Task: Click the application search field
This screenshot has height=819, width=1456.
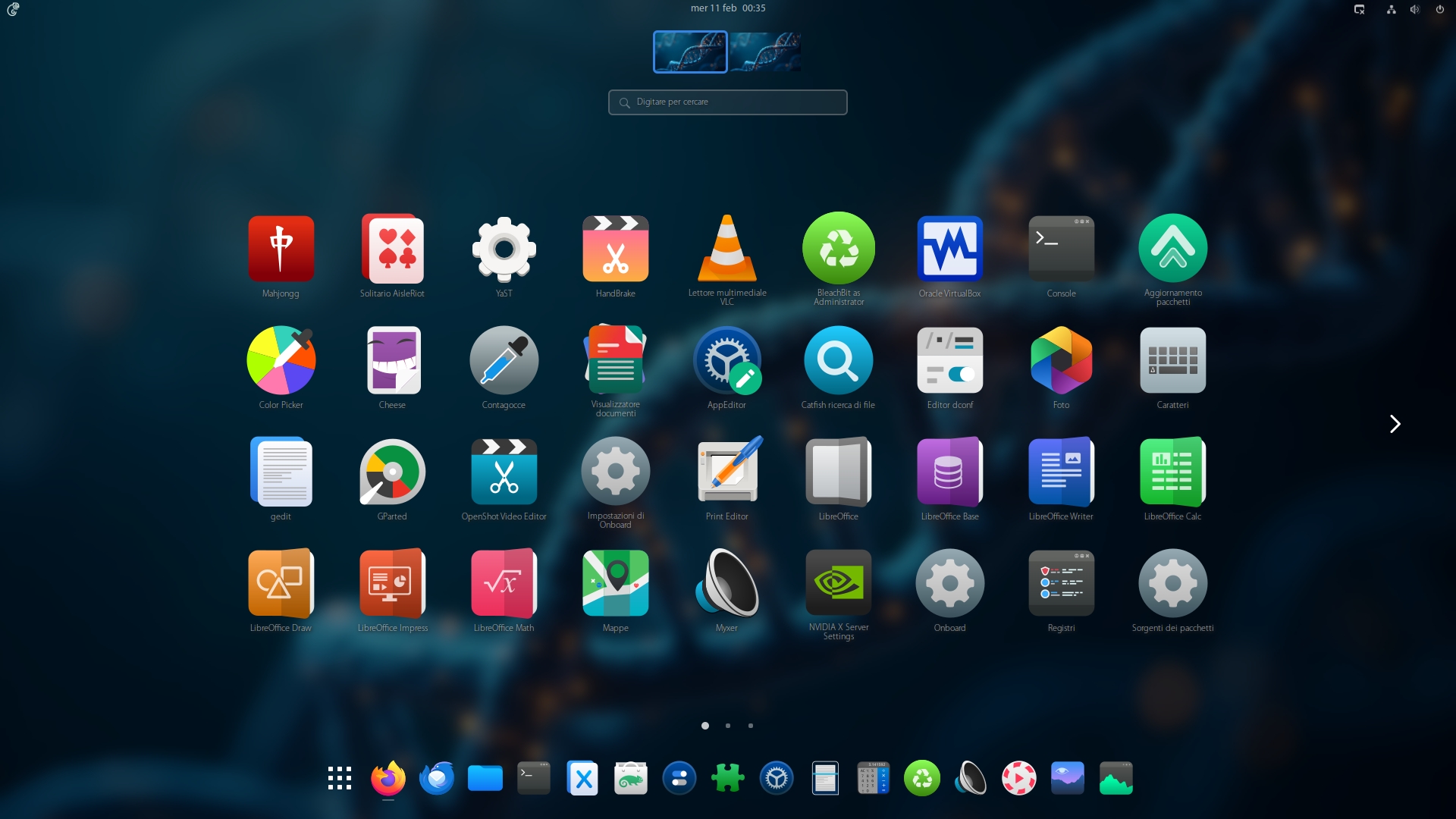Action: pyautogui.click(x=728, y=102)
